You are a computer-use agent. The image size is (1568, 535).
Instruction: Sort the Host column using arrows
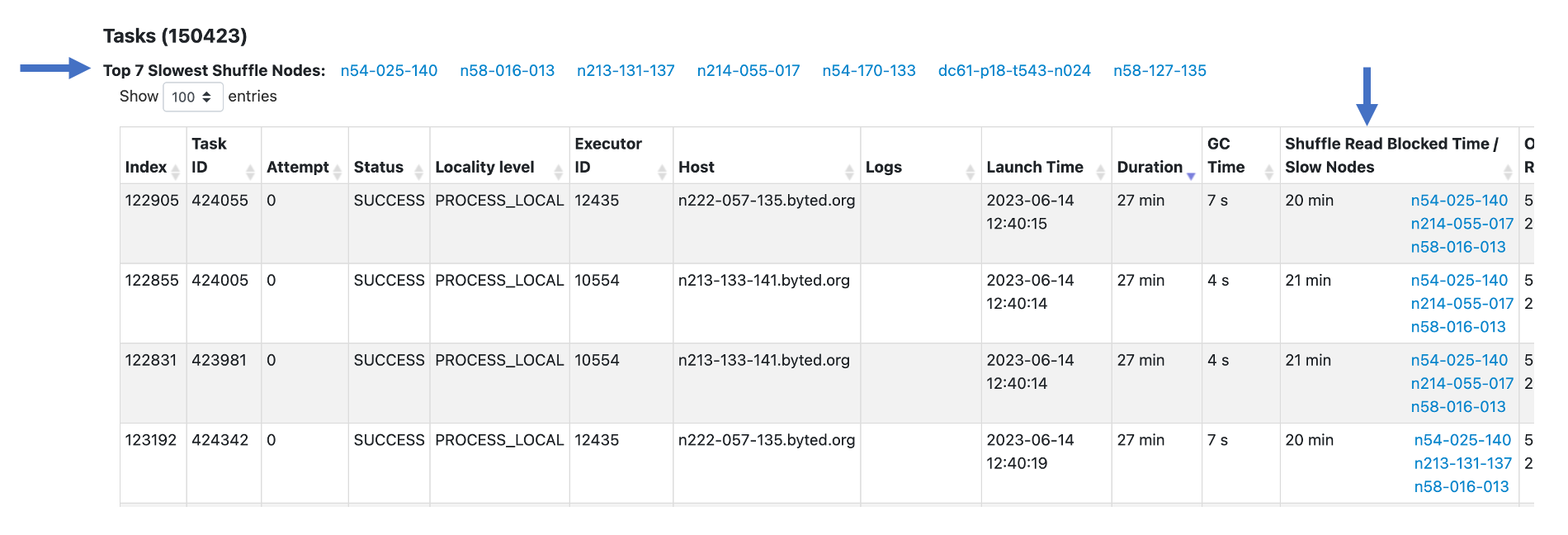849,172
